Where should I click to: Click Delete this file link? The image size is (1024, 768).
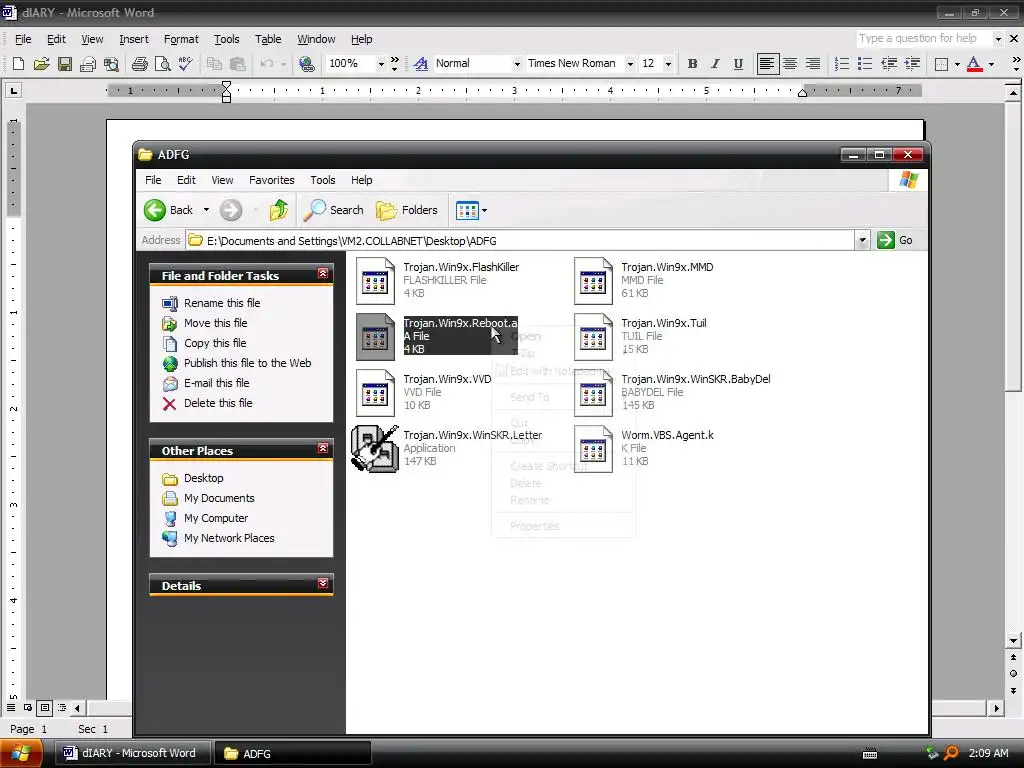(218, 403)
